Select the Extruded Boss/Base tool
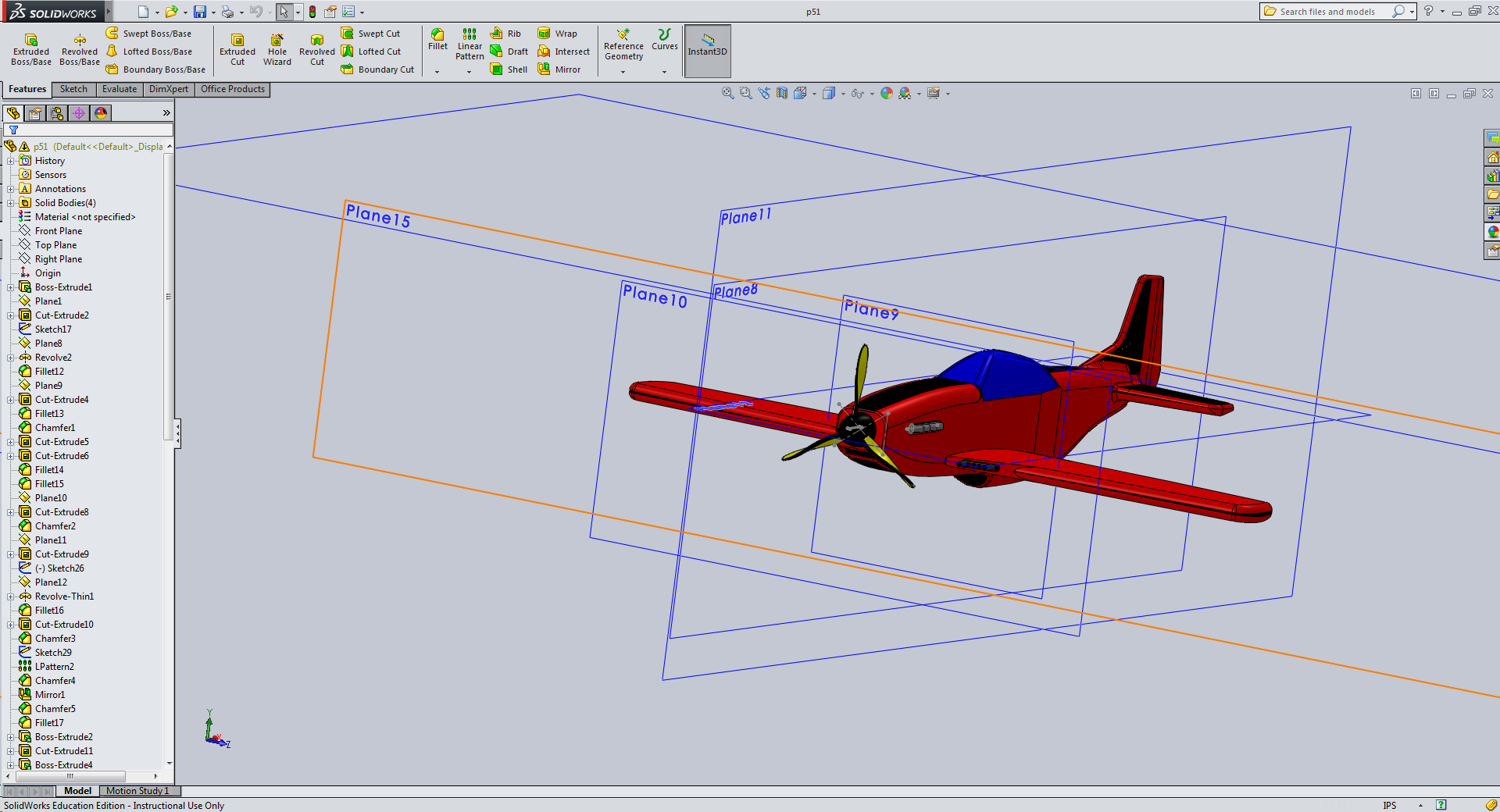This screenshot has height=812, width=1500. point(31,50)
